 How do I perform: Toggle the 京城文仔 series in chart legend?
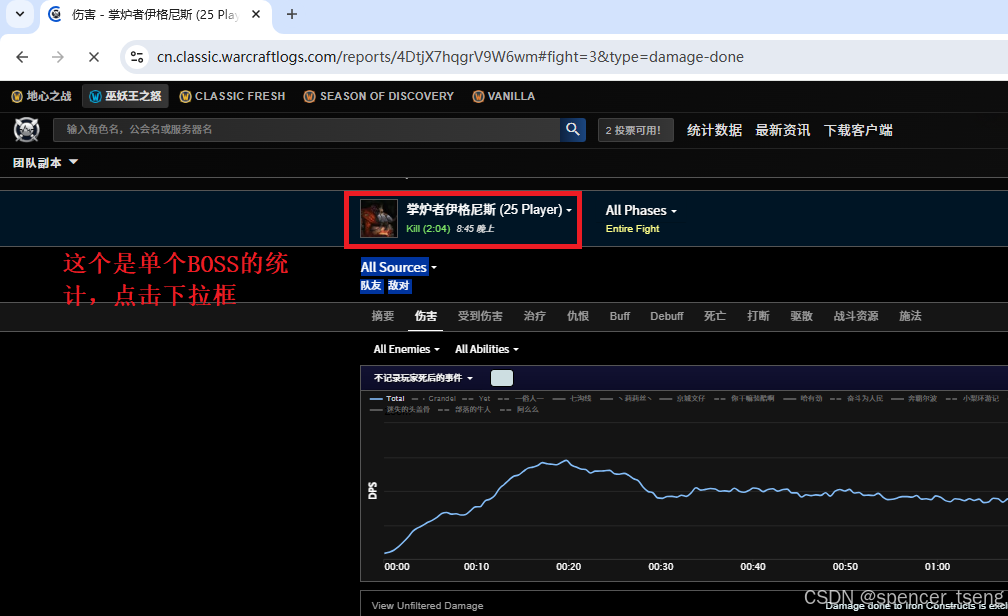tap(682, 399)
